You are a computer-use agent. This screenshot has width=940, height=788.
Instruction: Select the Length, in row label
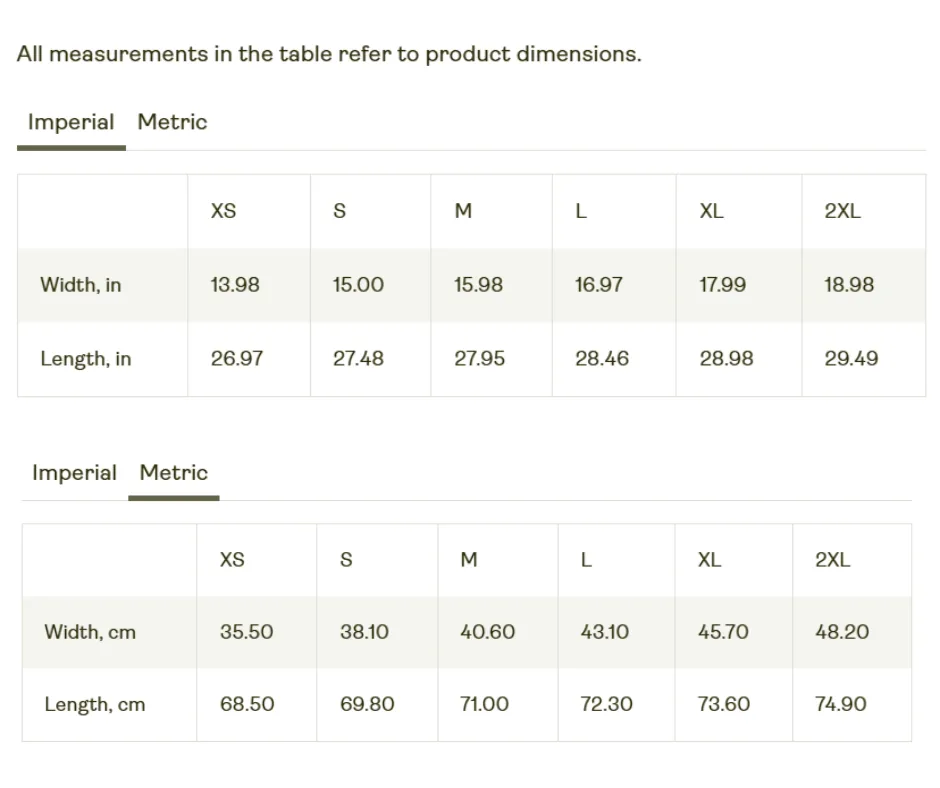tap(86, 359)
